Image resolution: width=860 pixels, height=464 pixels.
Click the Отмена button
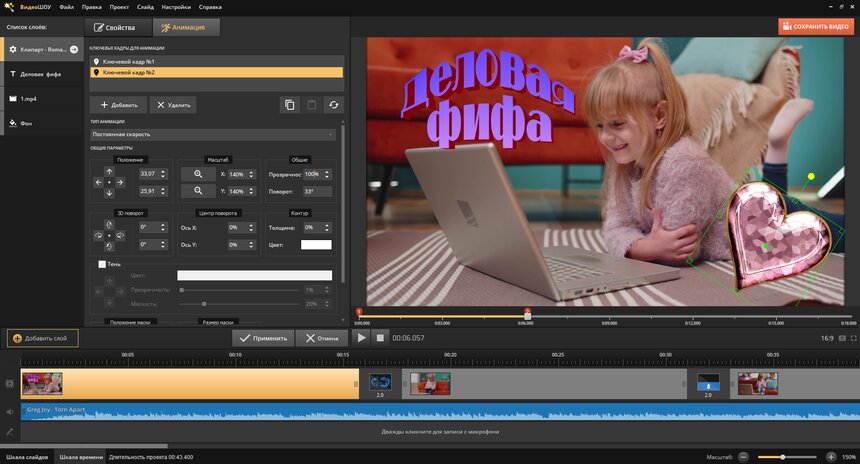click(x=322, y=338)
